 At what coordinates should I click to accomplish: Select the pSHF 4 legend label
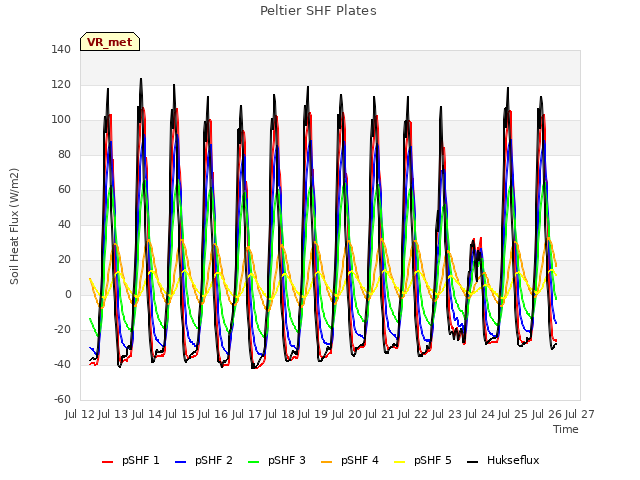pos(360,460)
